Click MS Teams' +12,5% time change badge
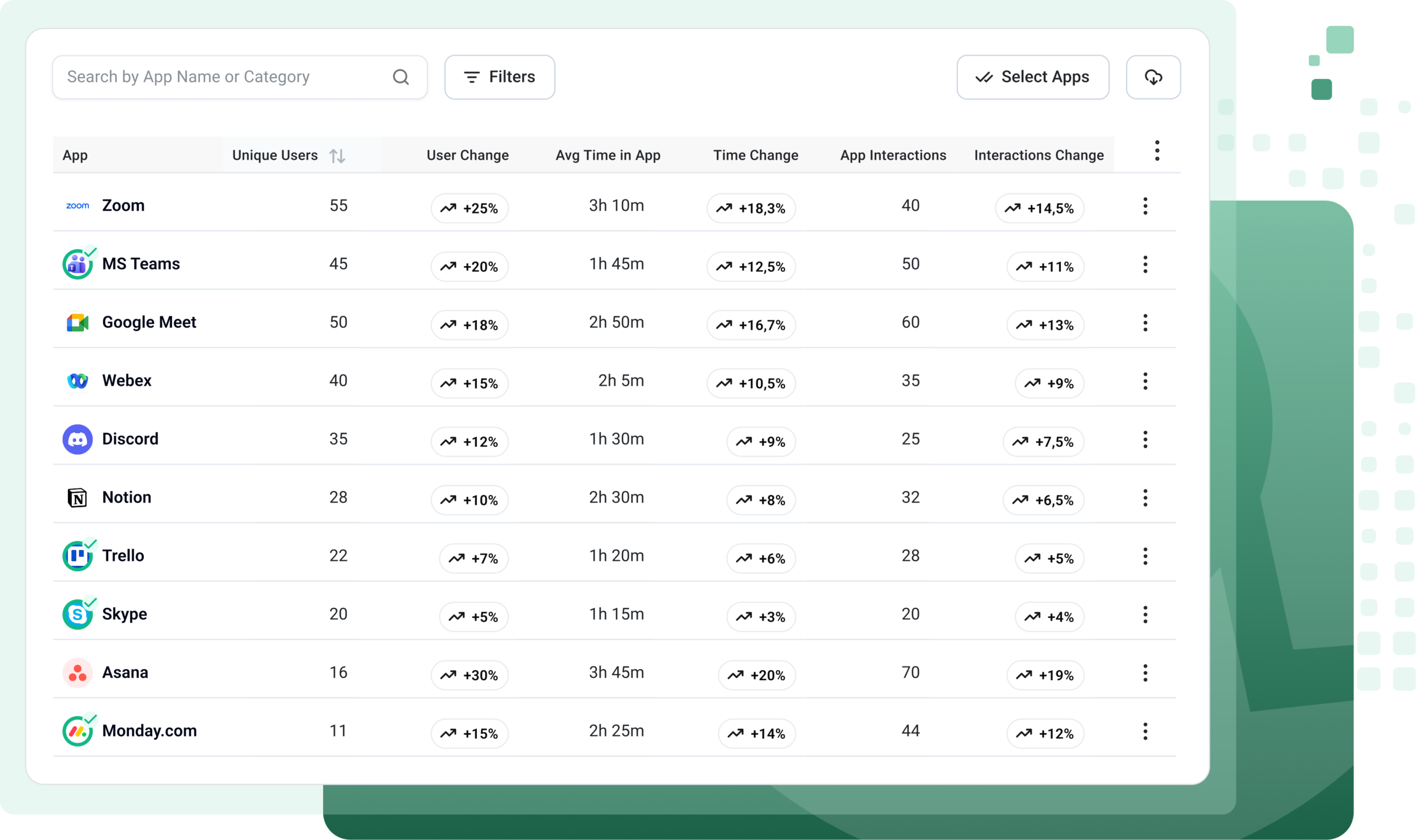The width and height of the screenshot is (1416, 840). tap(751, 267)
